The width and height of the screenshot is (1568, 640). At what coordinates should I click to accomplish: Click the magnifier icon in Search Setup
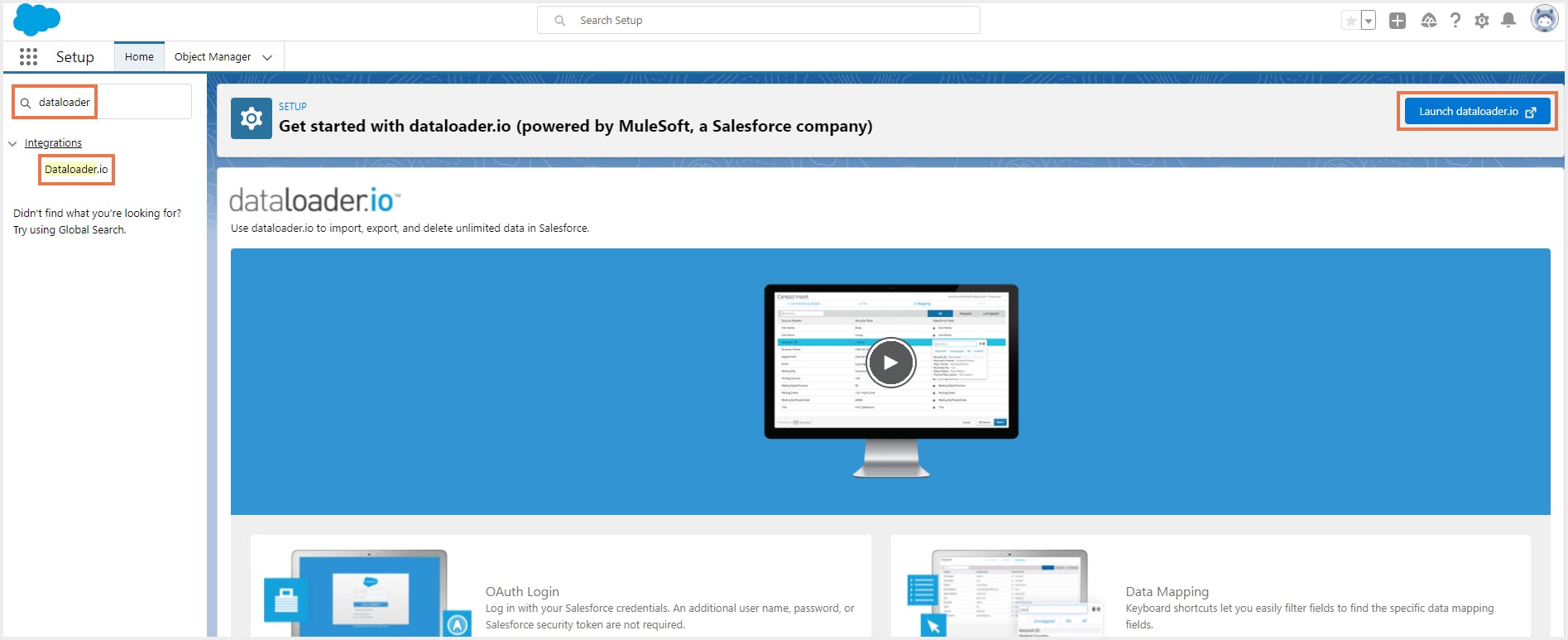point(560,20)
